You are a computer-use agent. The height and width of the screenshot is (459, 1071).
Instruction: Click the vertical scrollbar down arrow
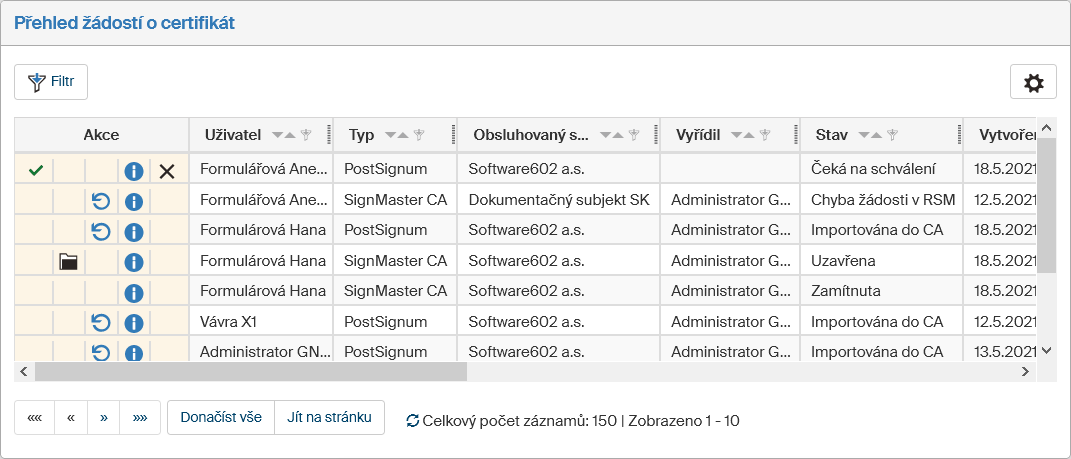coord(1047,350)
